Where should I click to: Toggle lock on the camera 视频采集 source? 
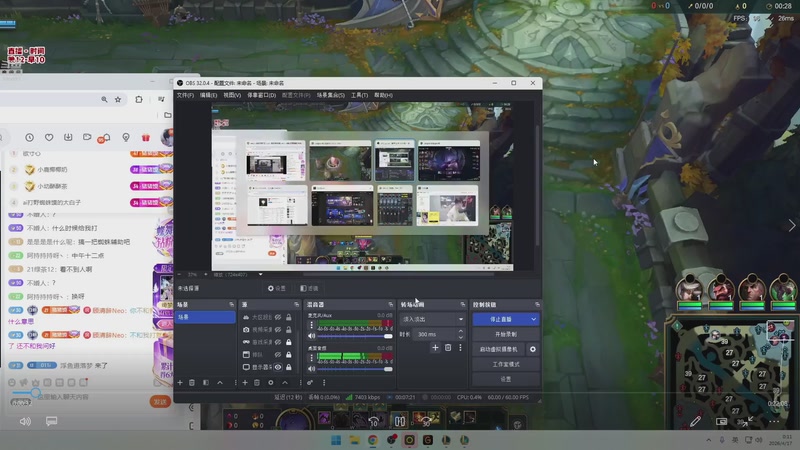(x=289, y=330)
